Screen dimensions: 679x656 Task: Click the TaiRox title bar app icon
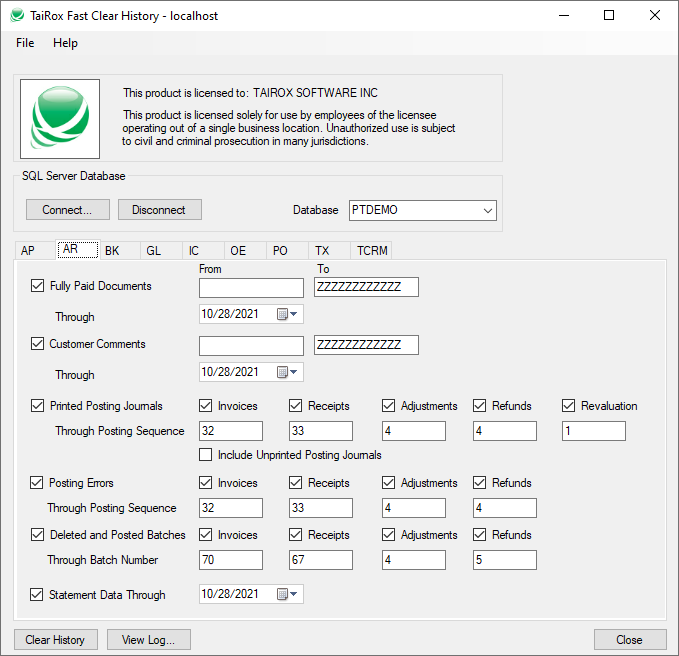[17, 16]
